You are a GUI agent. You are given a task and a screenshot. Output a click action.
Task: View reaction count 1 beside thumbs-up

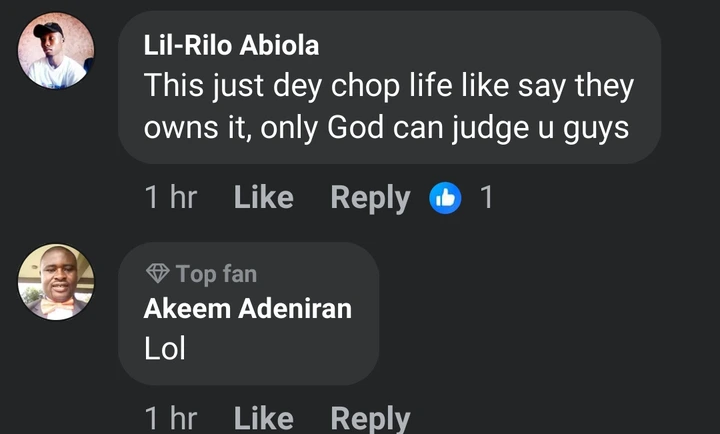[x=486, y=197]
